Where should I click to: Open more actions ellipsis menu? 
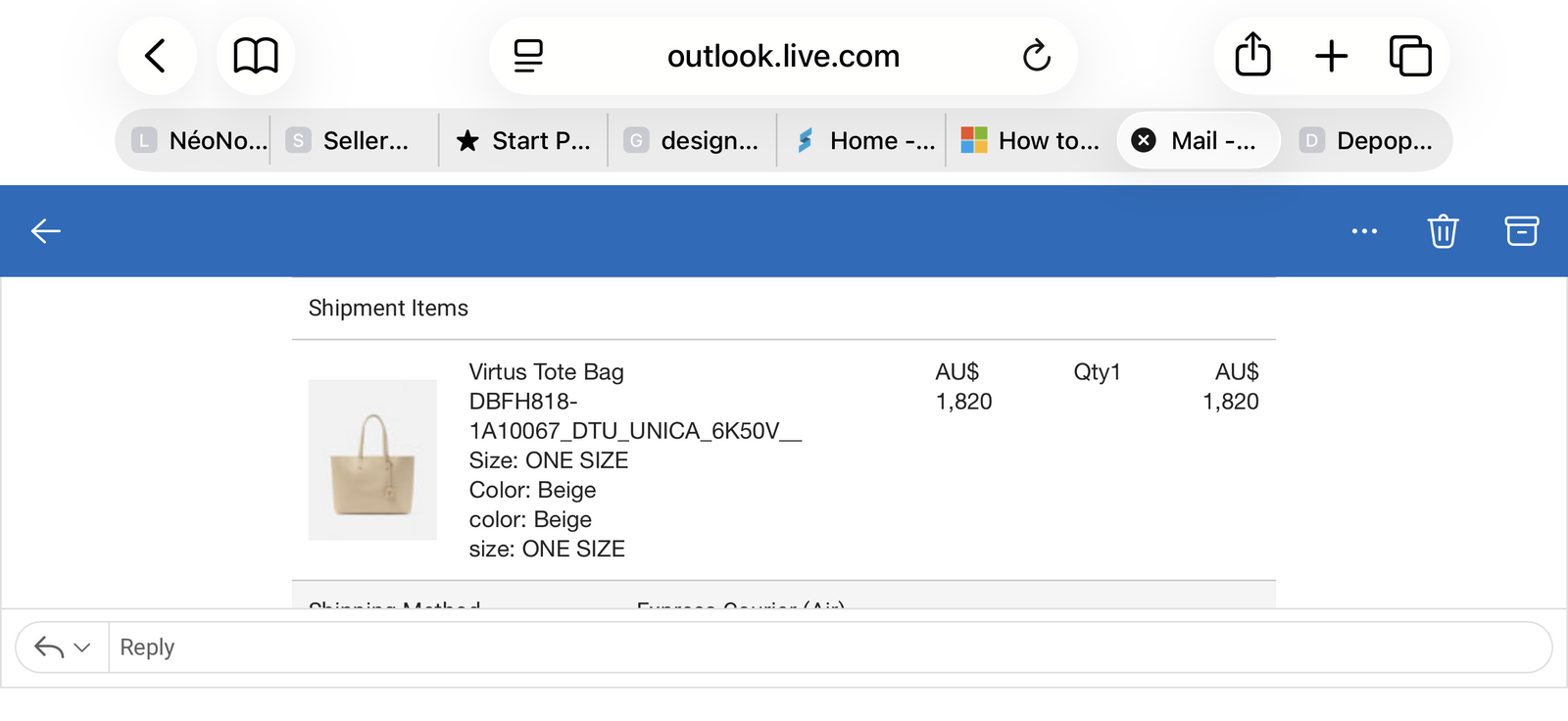pos(1364,231)
